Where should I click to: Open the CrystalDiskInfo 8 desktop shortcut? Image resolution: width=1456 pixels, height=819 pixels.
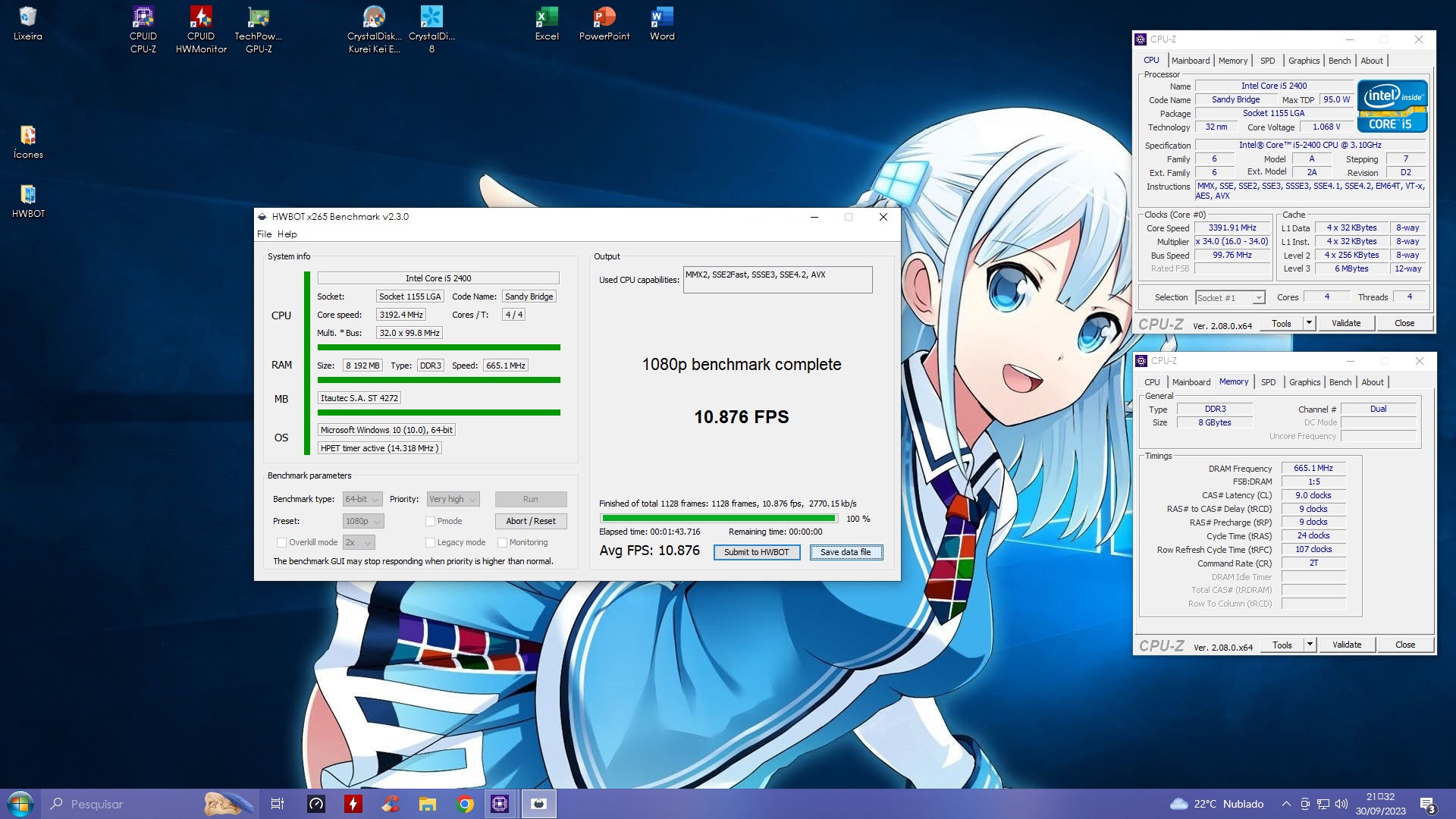tap(431, 29)
